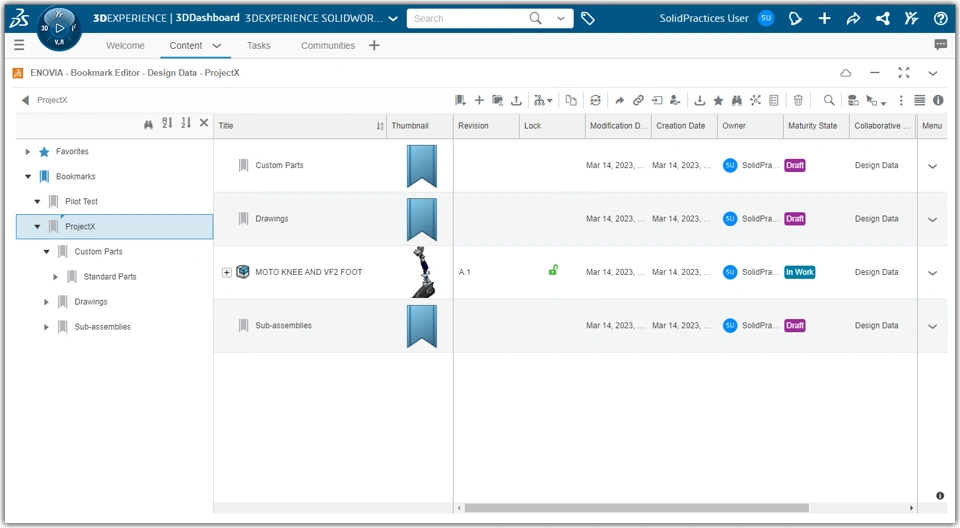The width and height of the screenshot is (960, 528).
Task: Open notifications bell icon in top bar
Action: pyautogui.click(x=795, y=18)
